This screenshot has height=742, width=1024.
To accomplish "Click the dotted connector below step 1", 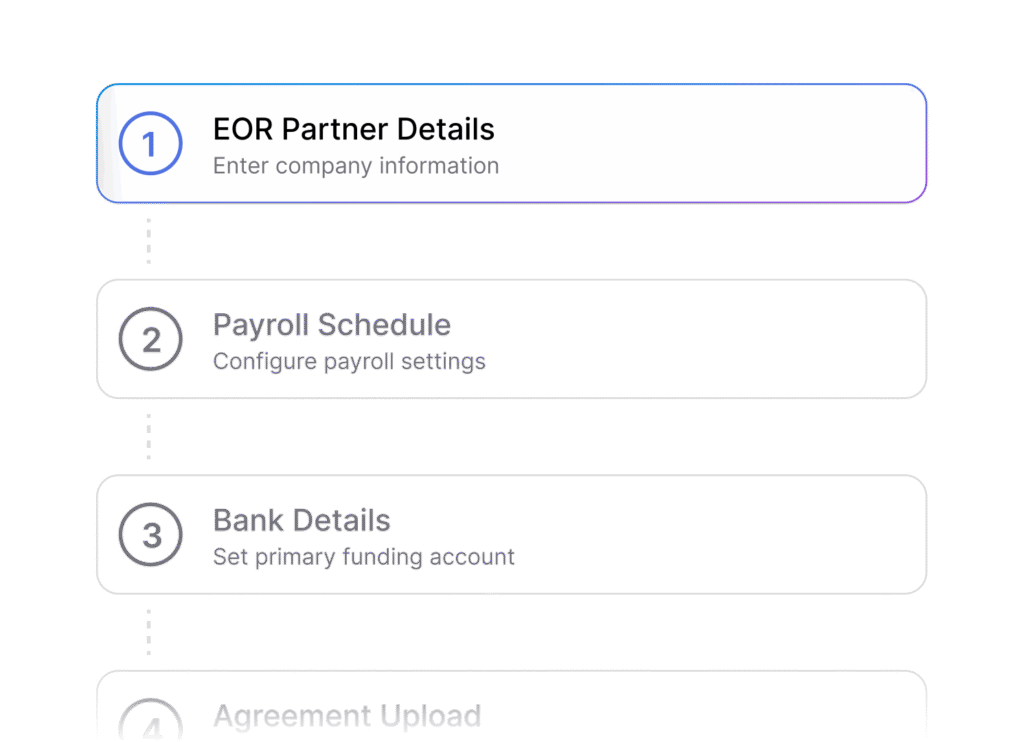I will [149, 241].
